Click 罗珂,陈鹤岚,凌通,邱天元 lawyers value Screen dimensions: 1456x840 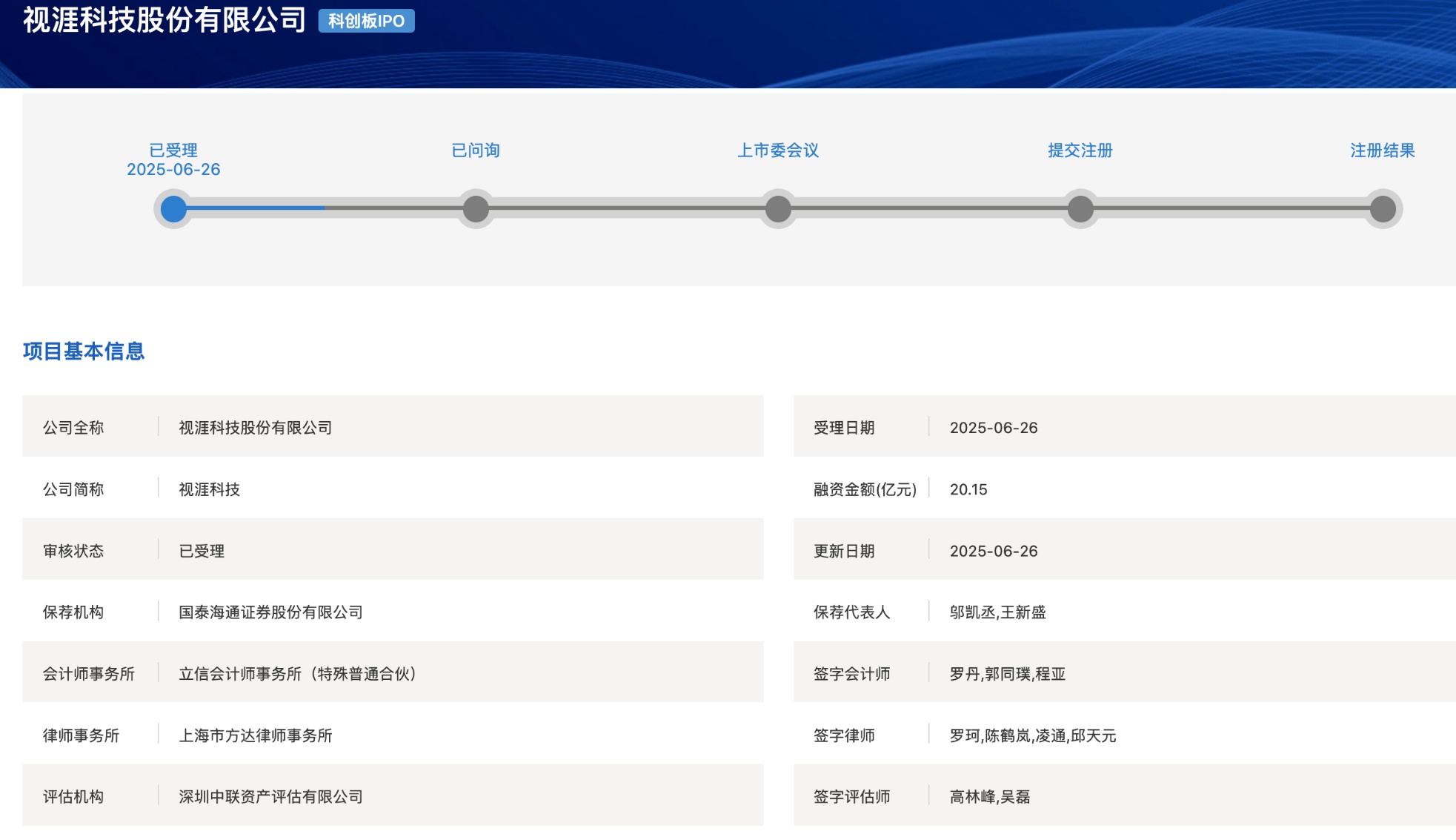pyautogui.click(x=1033, y=735)
